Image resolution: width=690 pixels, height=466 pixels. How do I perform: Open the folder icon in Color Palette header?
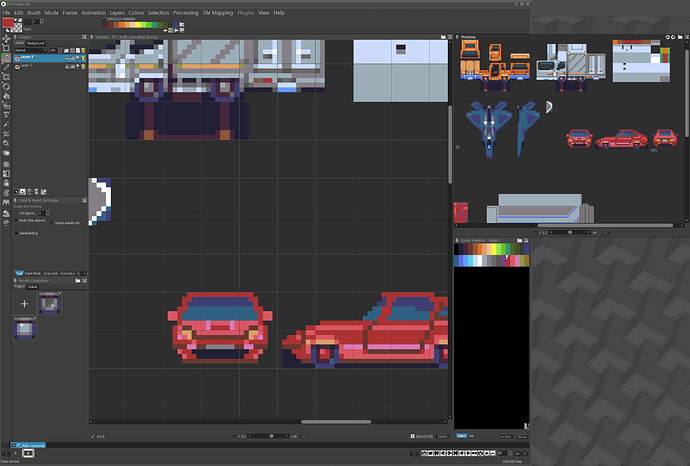pyautogui.click(x=520, y=240)
